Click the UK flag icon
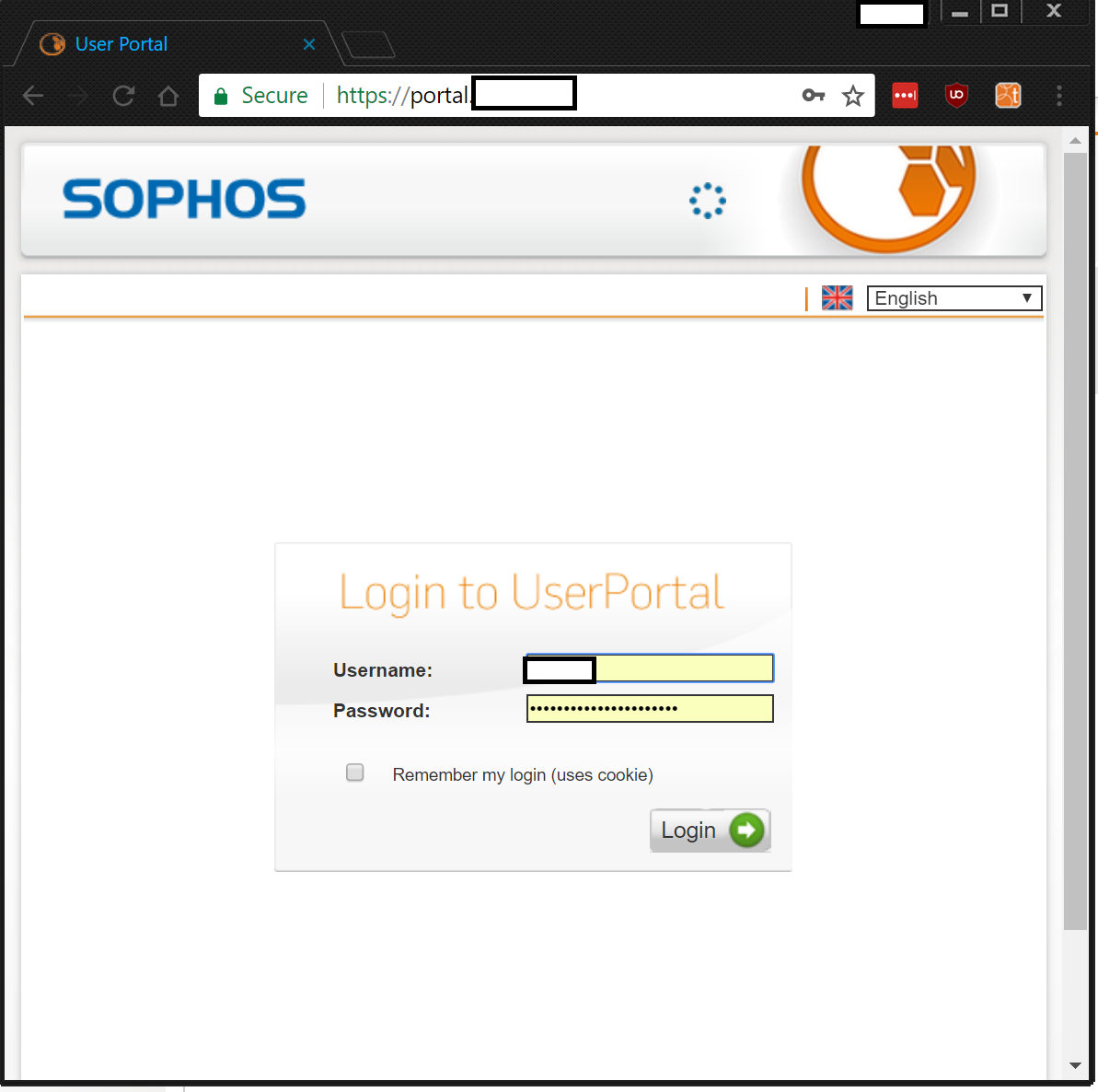1098x1092 pixels. coord(837,298)
